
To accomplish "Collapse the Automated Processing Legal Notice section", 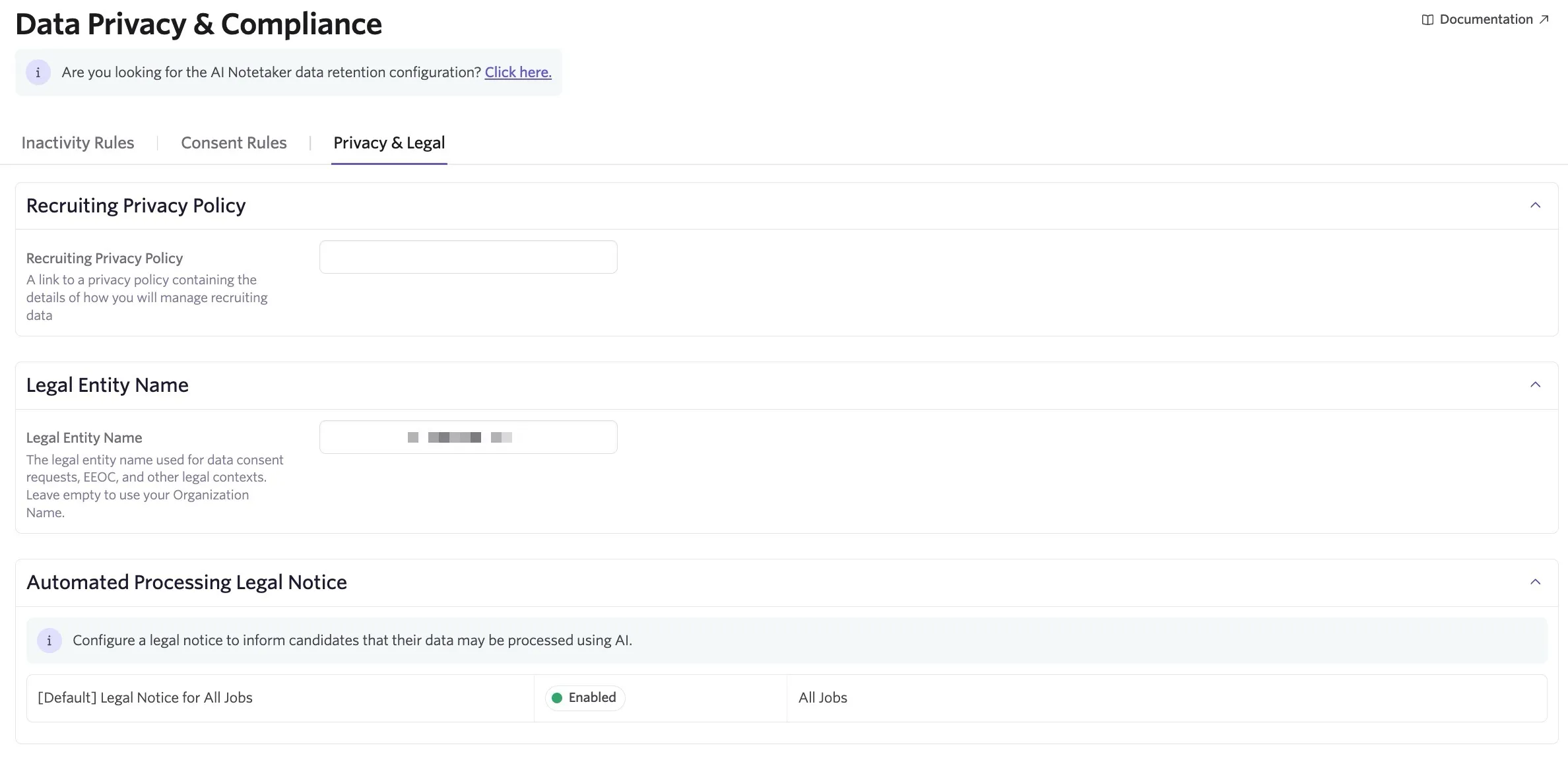I will [1536, 582].
